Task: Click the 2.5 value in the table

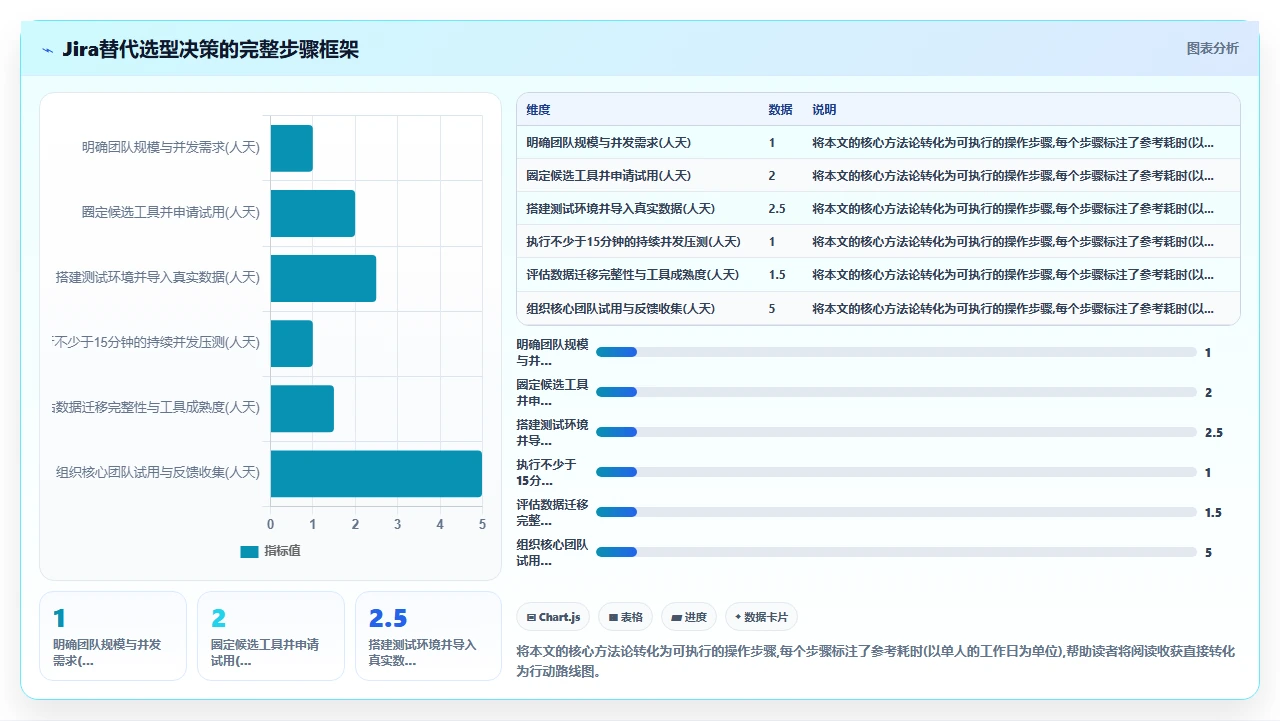Action: tap(777, 209)
